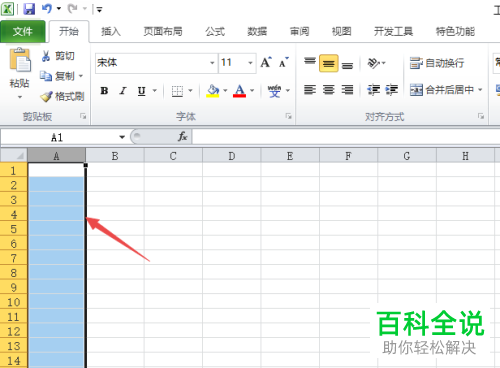Viewport: 500px width, 368px height.
Task: Align text left
Action: tap(310, 90)
